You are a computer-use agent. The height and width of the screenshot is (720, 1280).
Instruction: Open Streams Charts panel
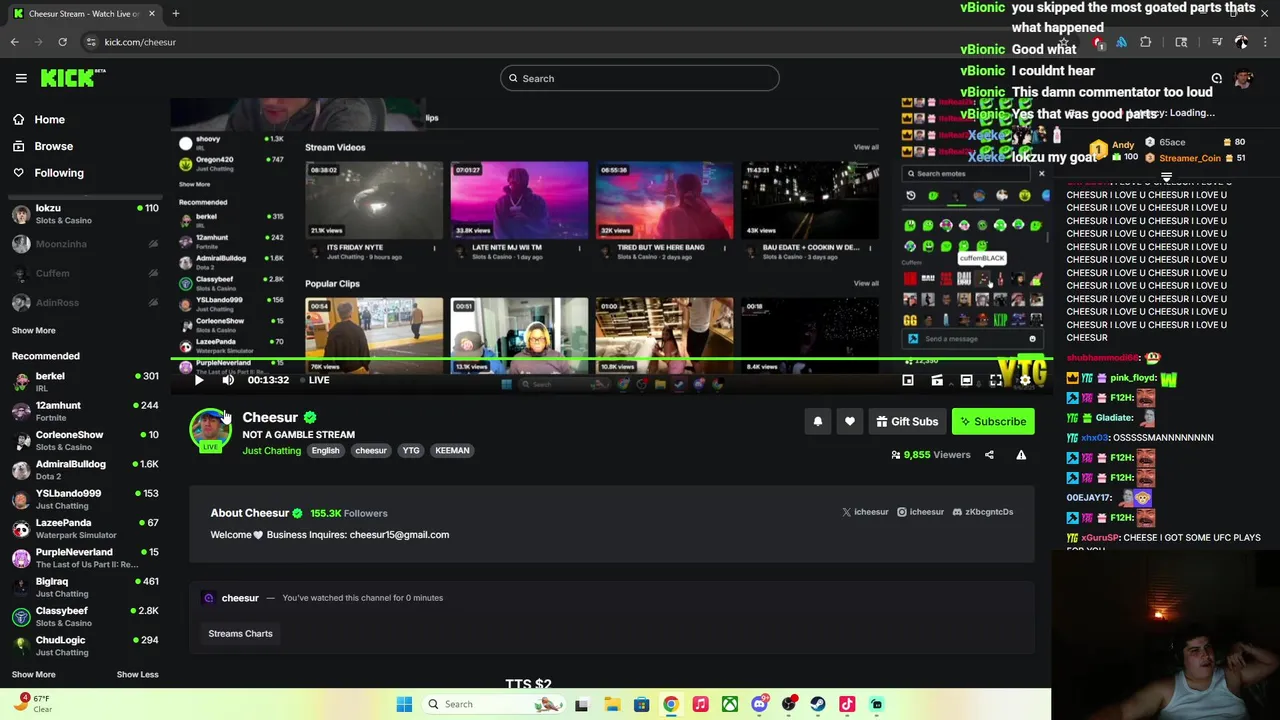pos(240,634)
